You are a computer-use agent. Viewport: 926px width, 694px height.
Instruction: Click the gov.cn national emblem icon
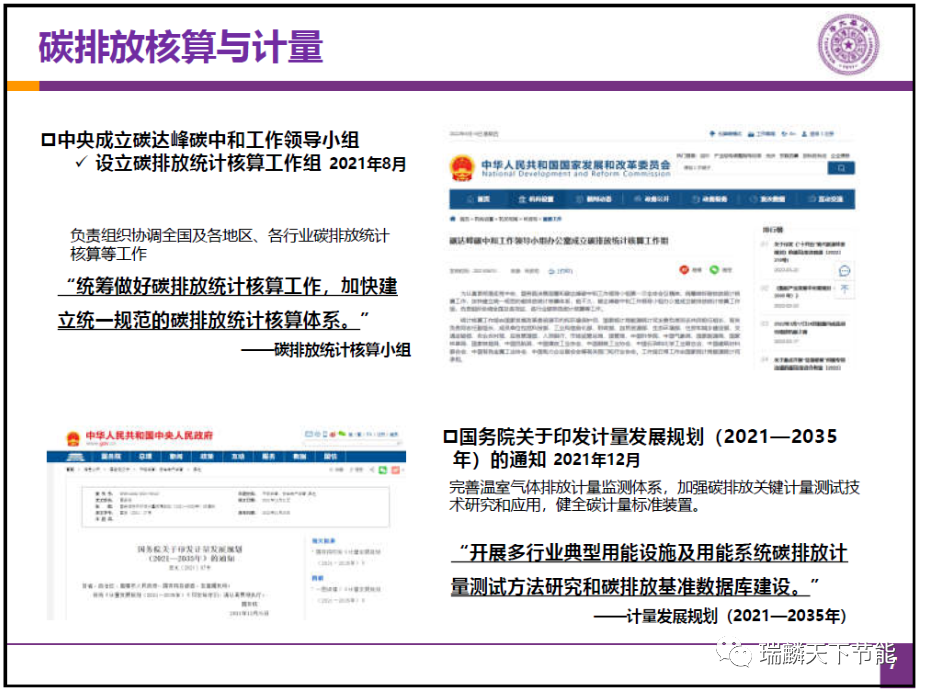coord(73,439)
